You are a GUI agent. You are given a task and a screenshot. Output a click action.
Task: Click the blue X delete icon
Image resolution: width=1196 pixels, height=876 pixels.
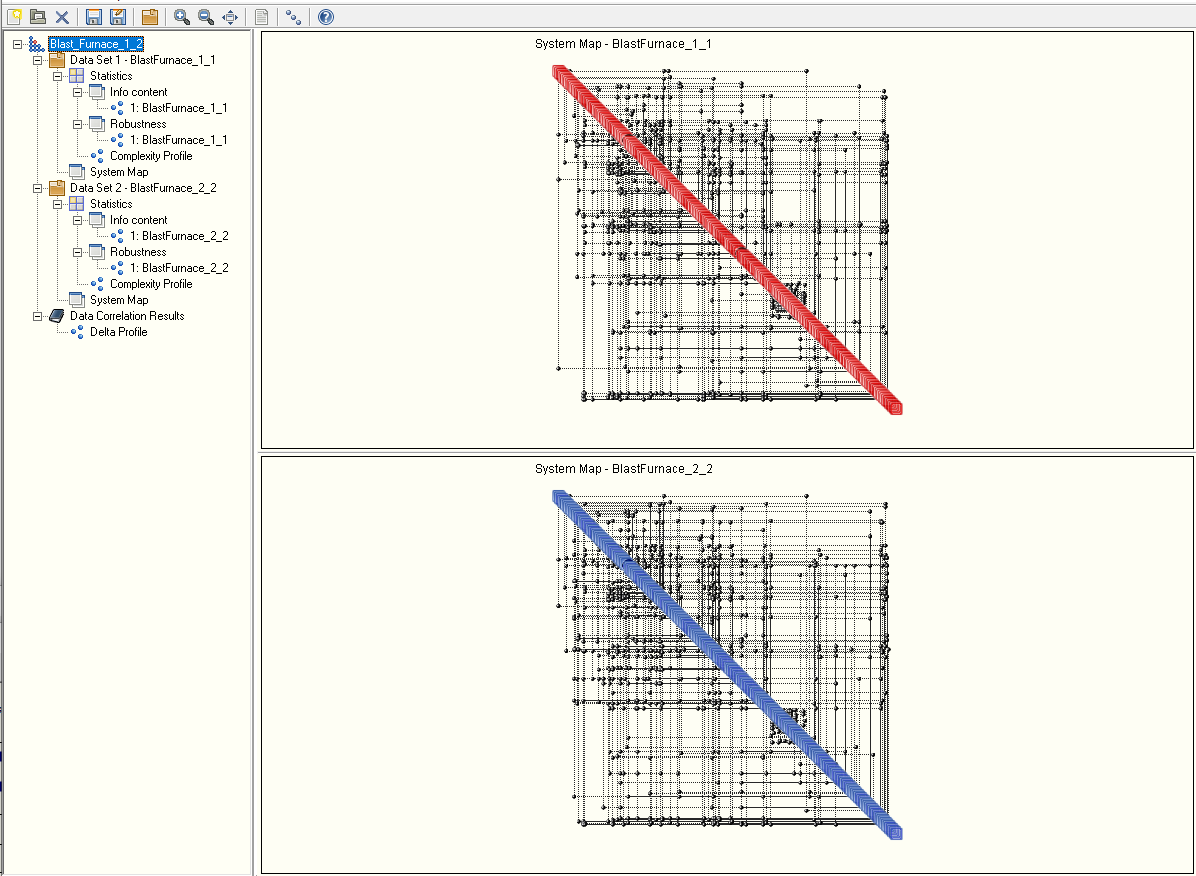[62, 17]
